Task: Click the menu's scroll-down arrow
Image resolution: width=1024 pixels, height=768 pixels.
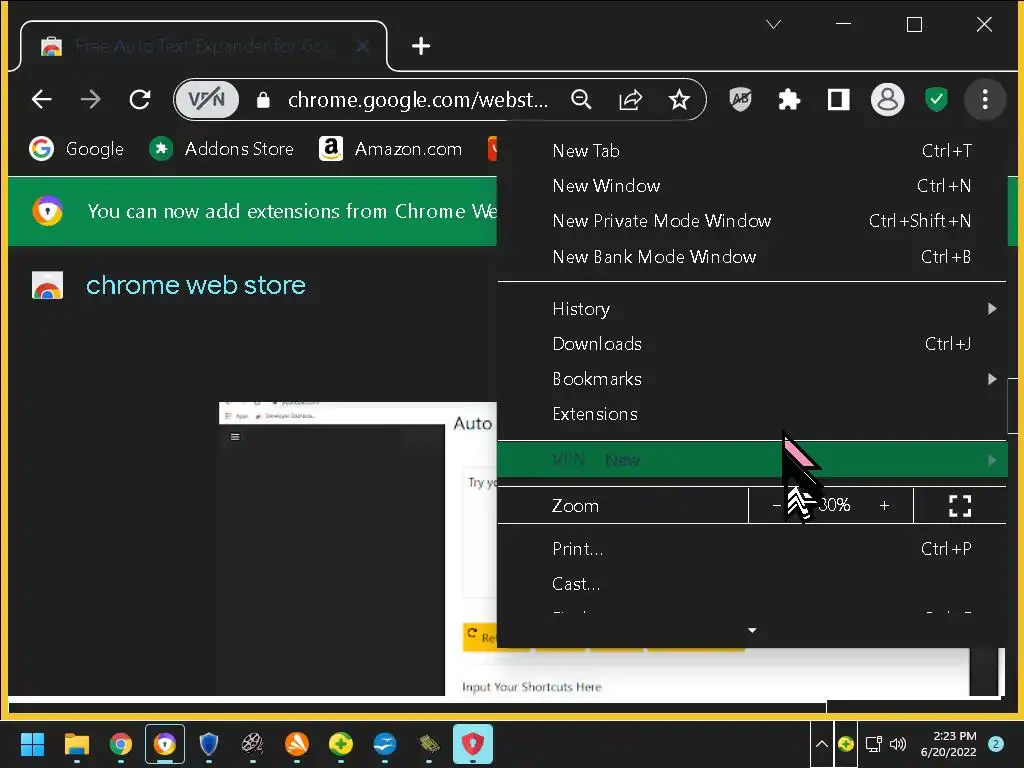Action: (752, 630)
